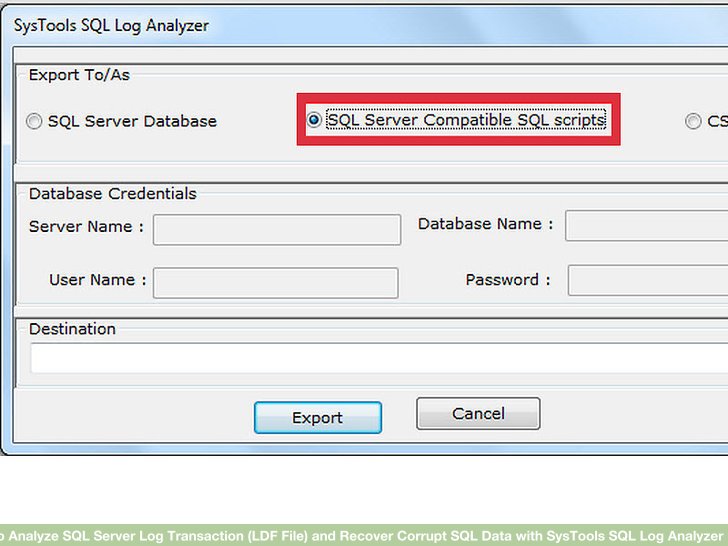728x546 pixels.
Task: Click the SysTools SQL Log Analyzer title bar
Action: point(111,25)
